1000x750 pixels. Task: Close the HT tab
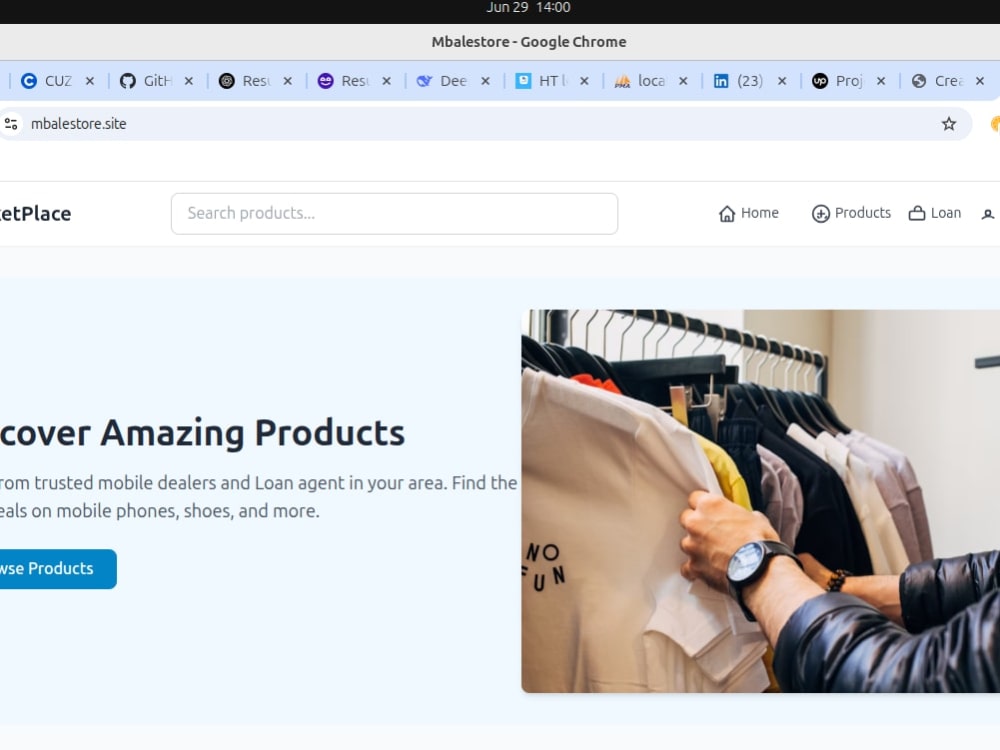[584, 81]
